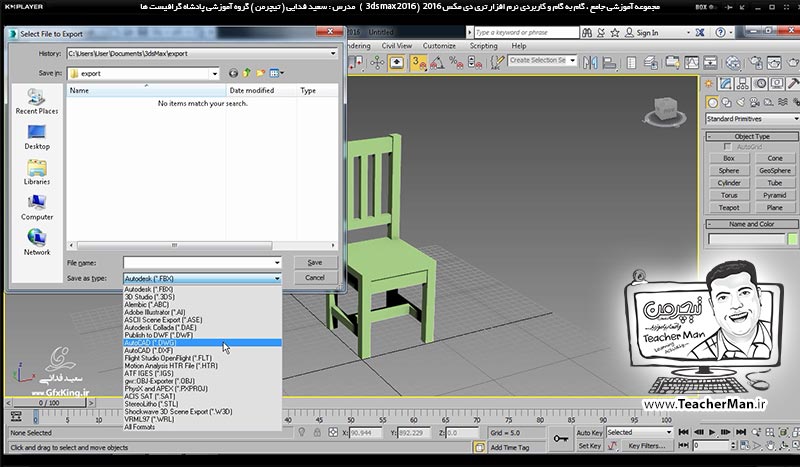Click the Favorites star icon
Viewport: 800px width, 467px height.
615,33
